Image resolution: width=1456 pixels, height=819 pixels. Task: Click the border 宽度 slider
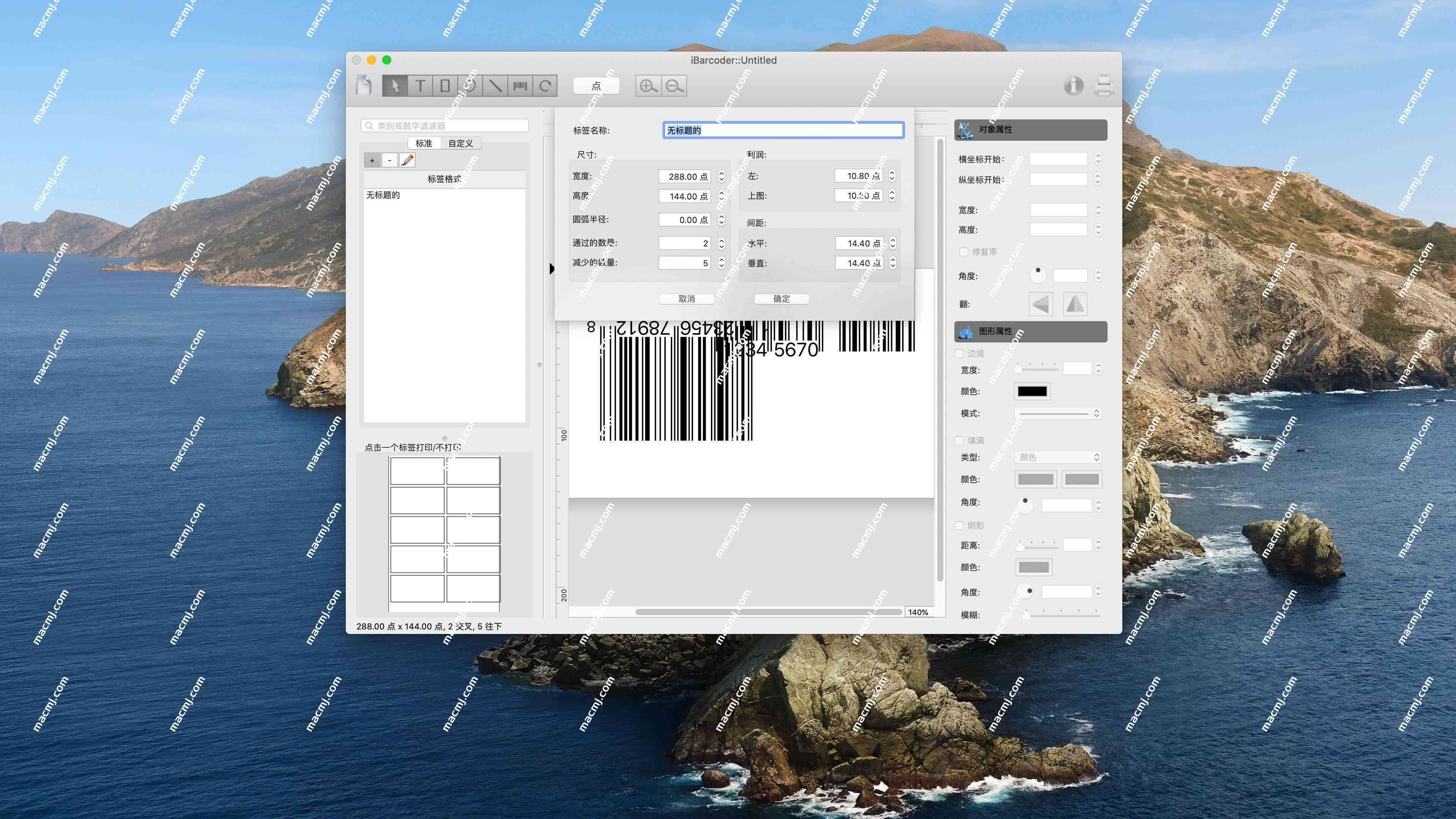[1037, 369]
